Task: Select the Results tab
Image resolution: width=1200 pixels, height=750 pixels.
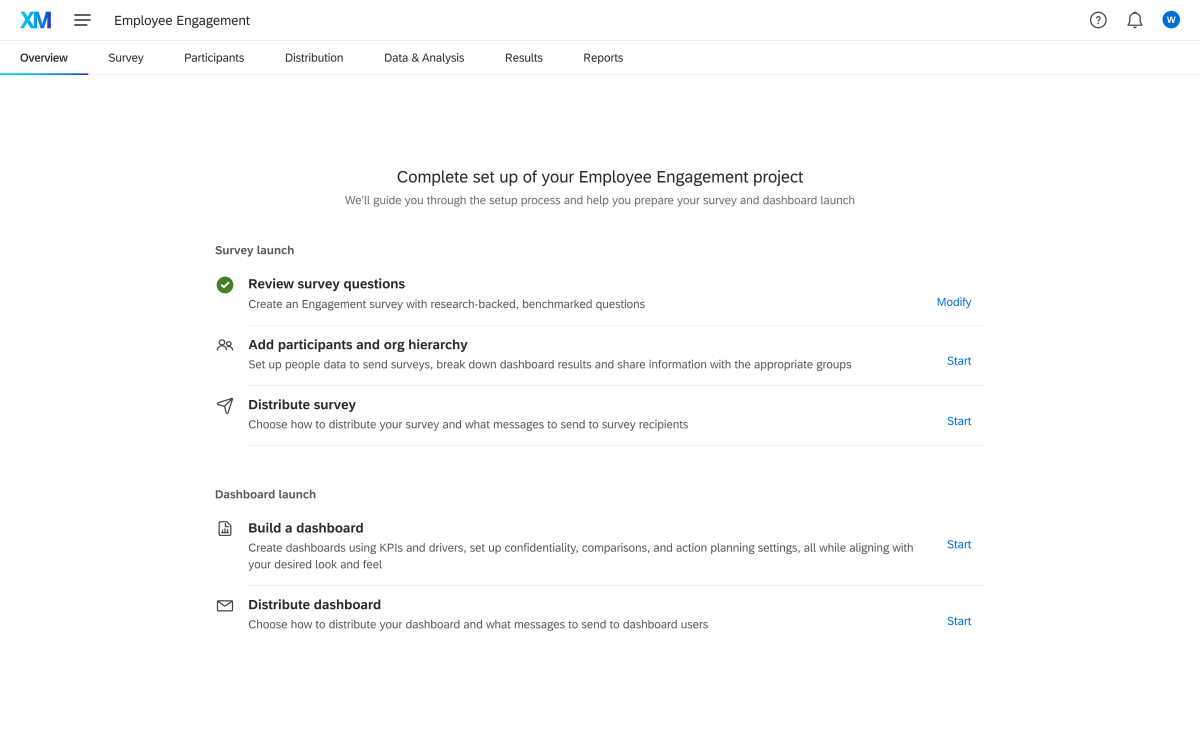Action: 524,58
